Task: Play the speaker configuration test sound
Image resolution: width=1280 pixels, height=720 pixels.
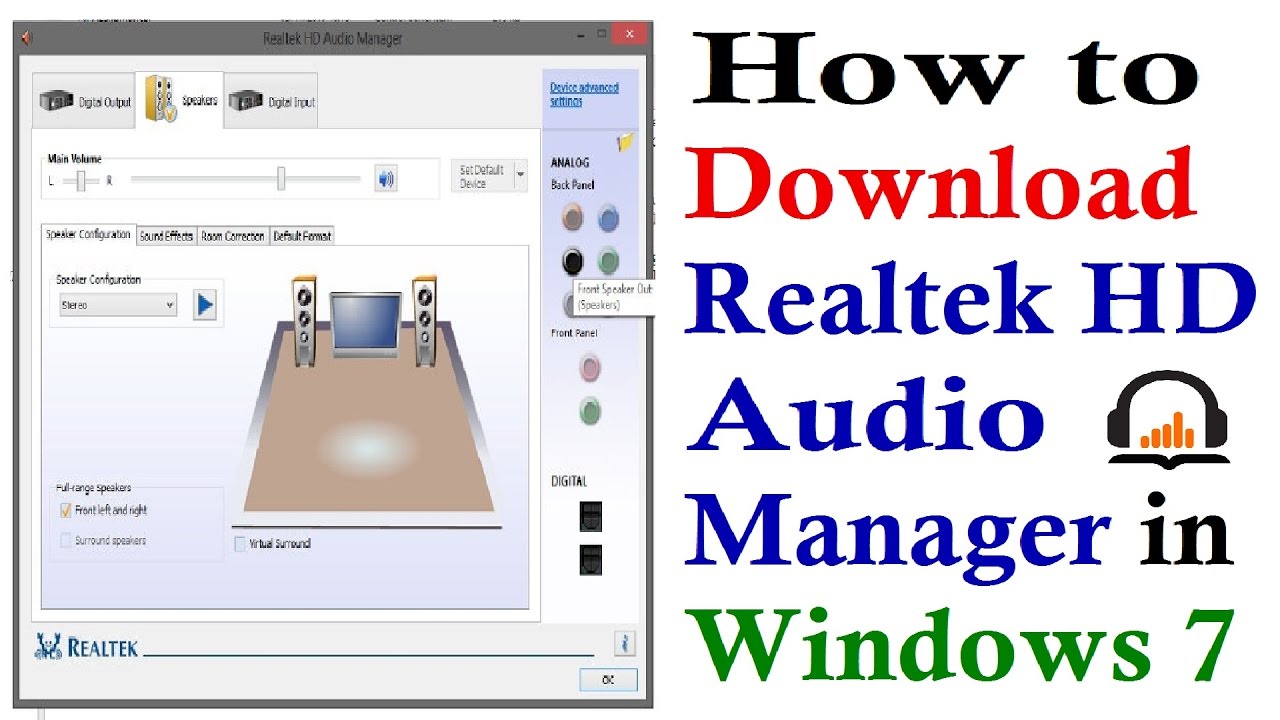Action: pos(205,305)
